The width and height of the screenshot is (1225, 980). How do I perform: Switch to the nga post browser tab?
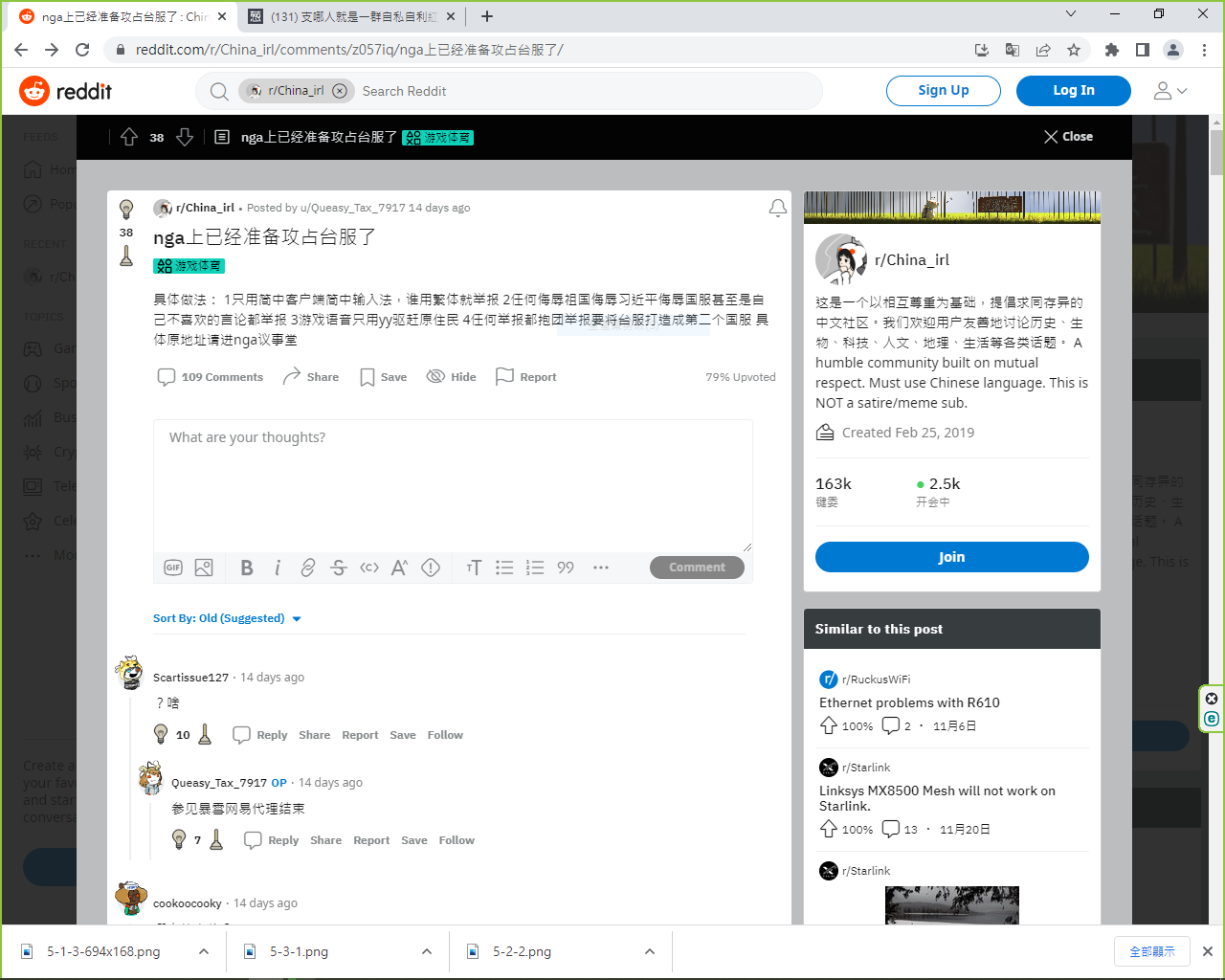tap(125, 16)
